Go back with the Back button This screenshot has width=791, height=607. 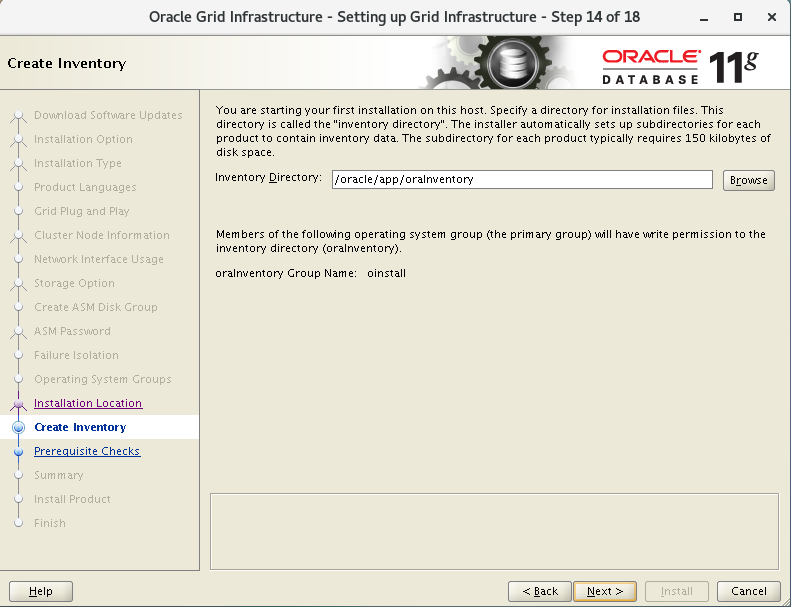[540, 591]
